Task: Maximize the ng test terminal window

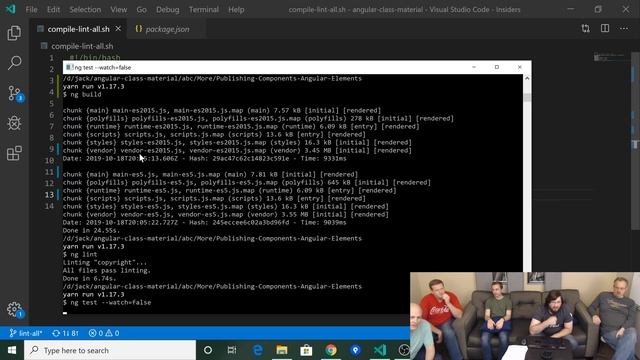Action: click(x=497, y=67)
